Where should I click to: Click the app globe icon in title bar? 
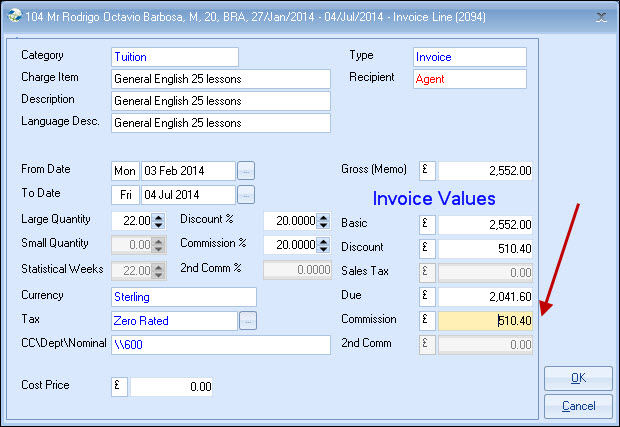pos(15,16)
